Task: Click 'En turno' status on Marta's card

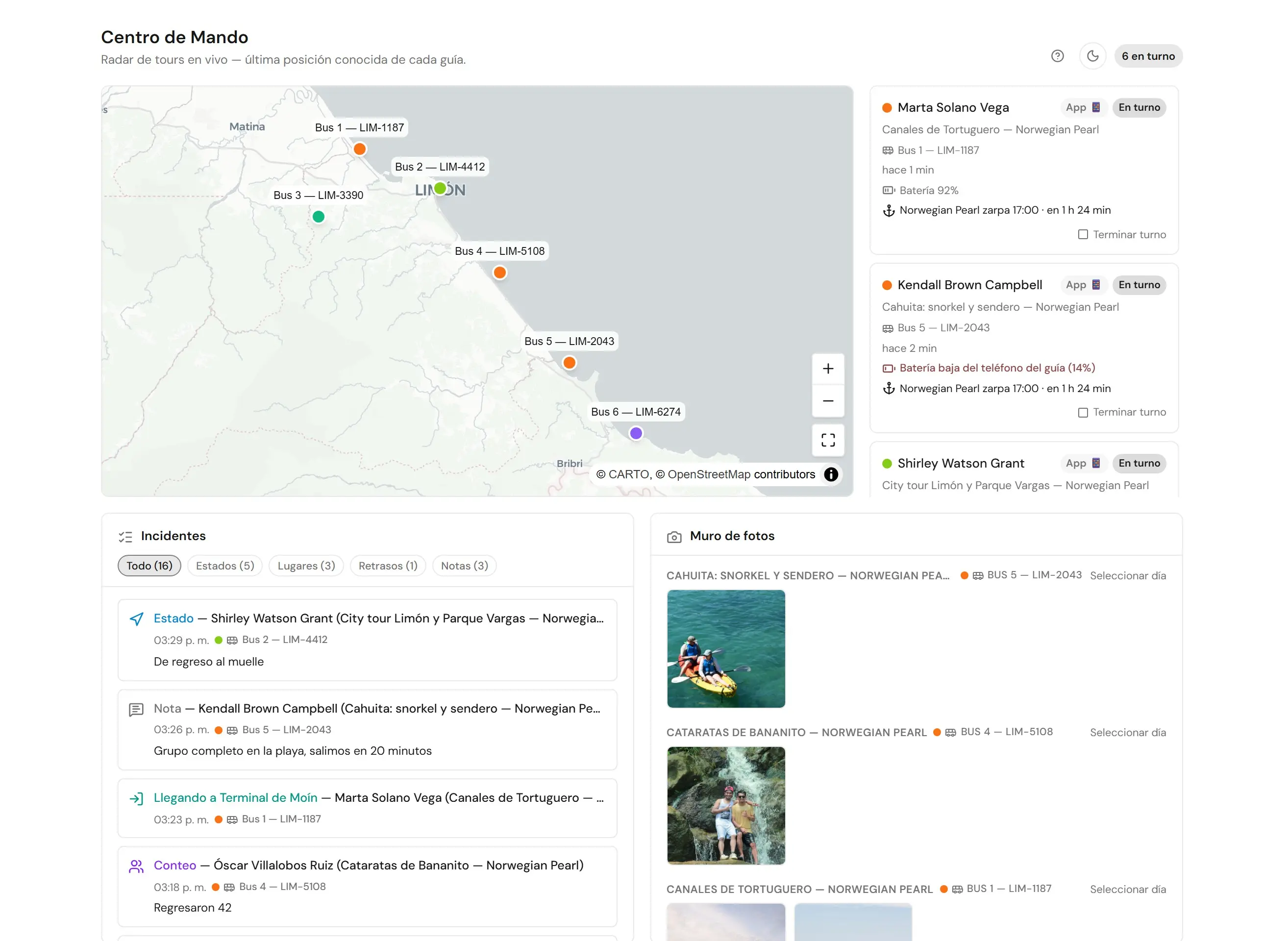Action: pos(1139,107)
